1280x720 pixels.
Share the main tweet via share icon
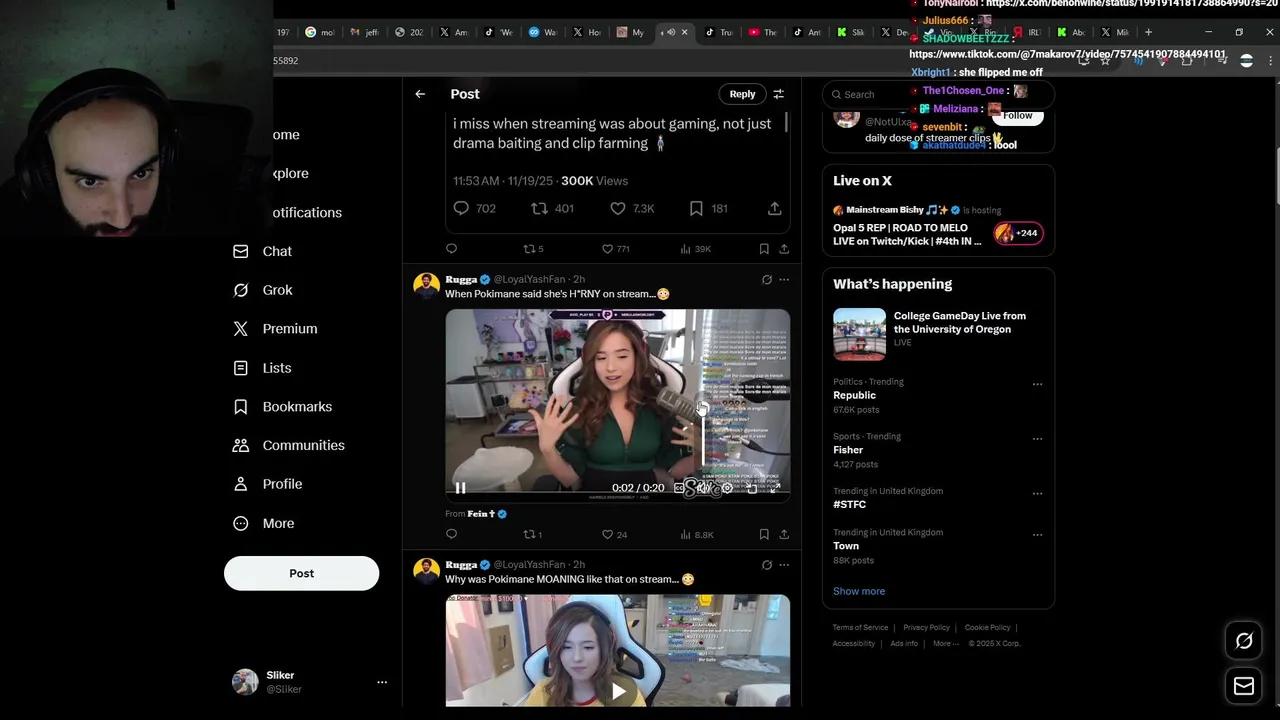(774, 208)
